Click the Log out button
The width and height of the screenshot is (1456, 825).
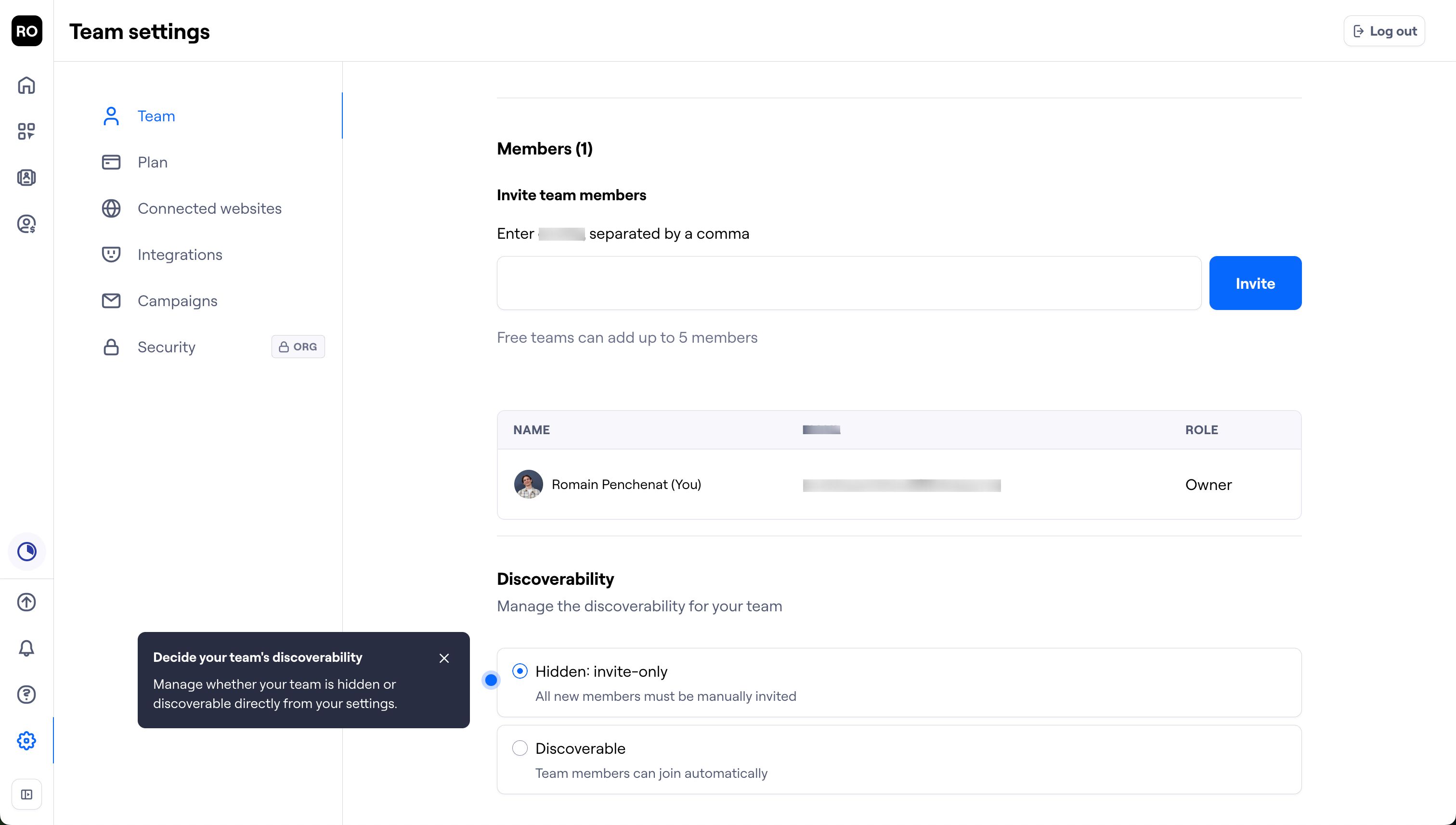point(1384,31)
